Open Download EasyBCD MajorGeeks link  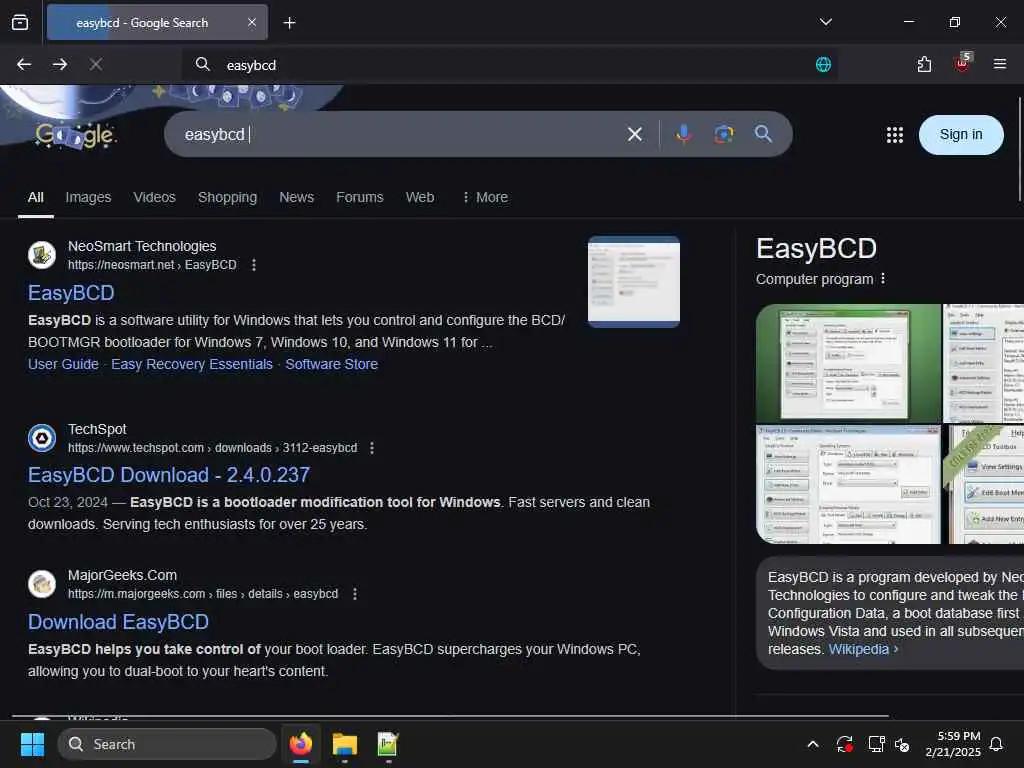click(118, 622)
